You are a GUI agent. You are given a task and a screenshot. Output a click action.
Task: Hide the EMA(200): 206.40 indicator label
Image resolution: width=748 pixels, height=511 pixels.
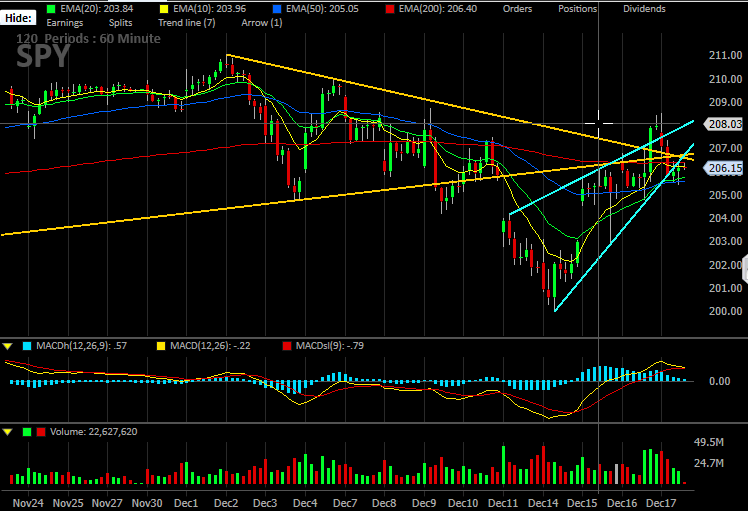point(437,9)
